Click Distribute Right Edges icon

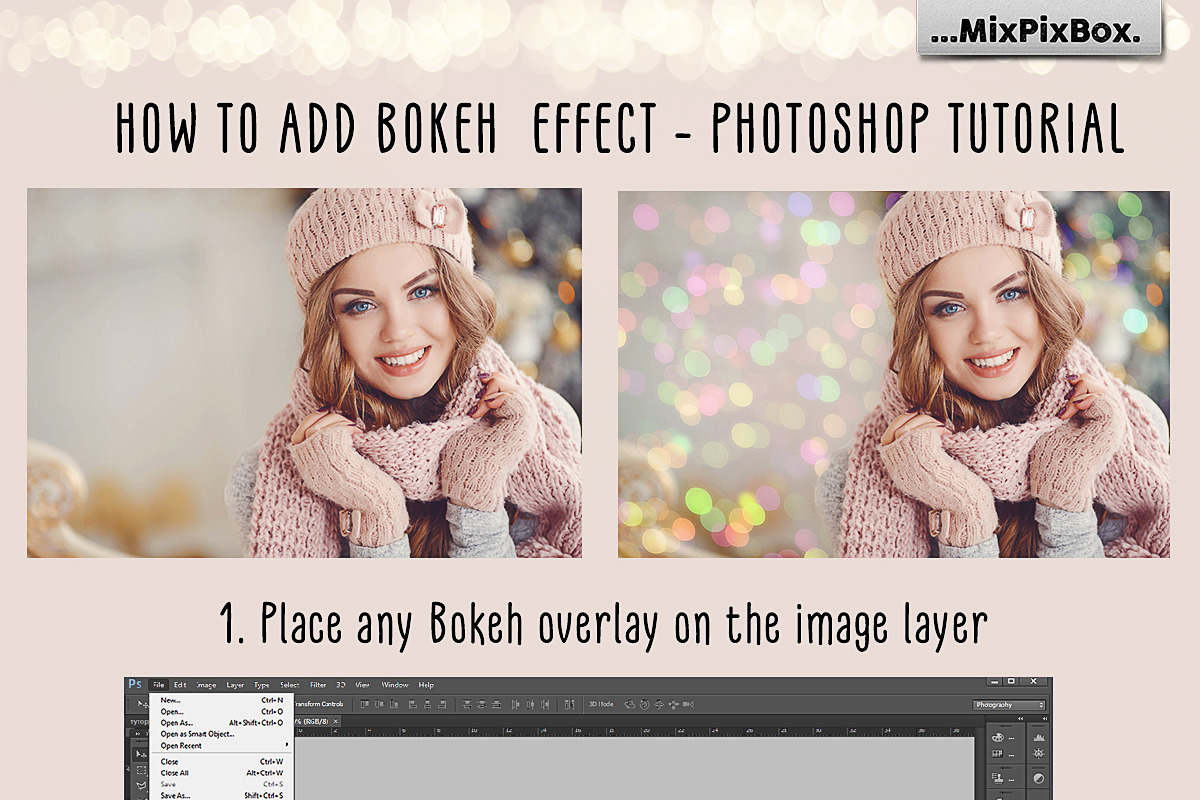545,704
